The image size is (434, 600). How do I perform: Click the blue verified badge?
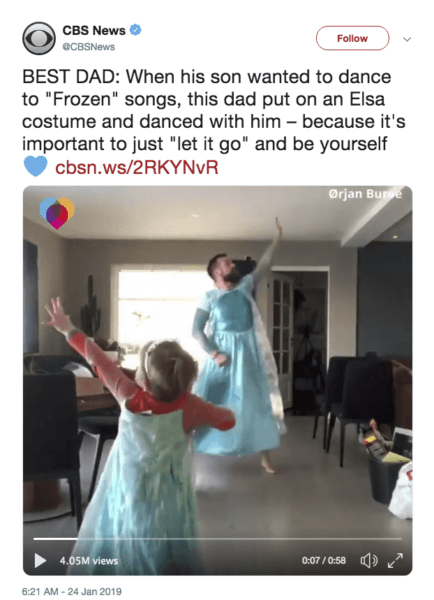point(135,29)
